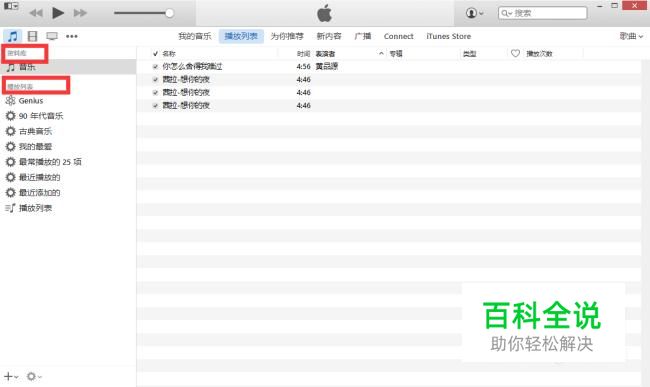650x387 pixels.
Task: Select the Movies film icon
Action: (x=32, y=36)
